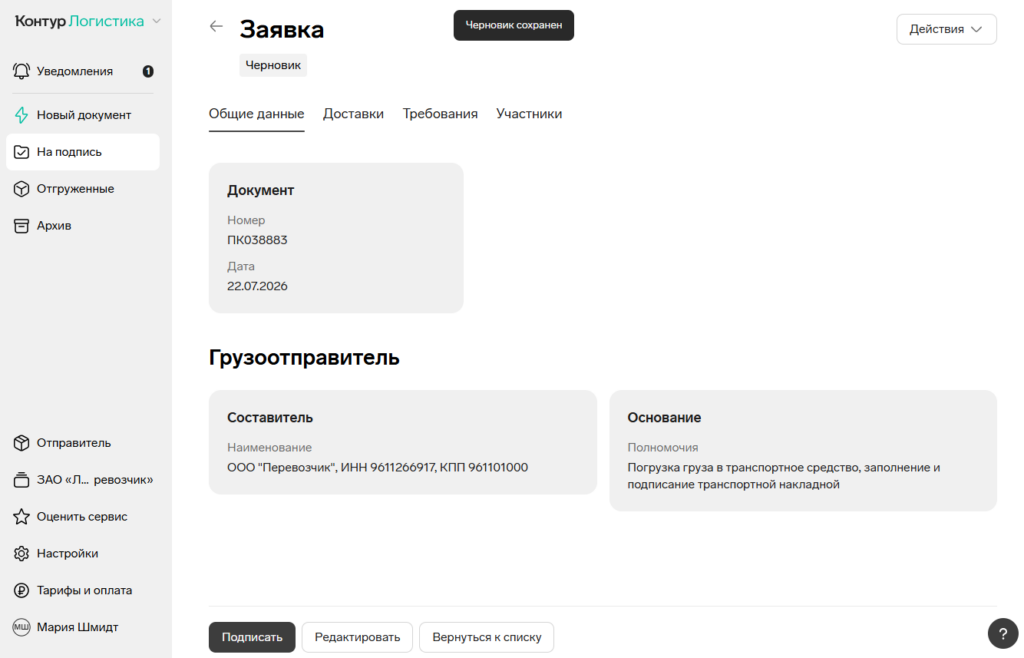Click the Редактировать button
The width and height of the screenshot is (1024, 658).
point(357,637)
